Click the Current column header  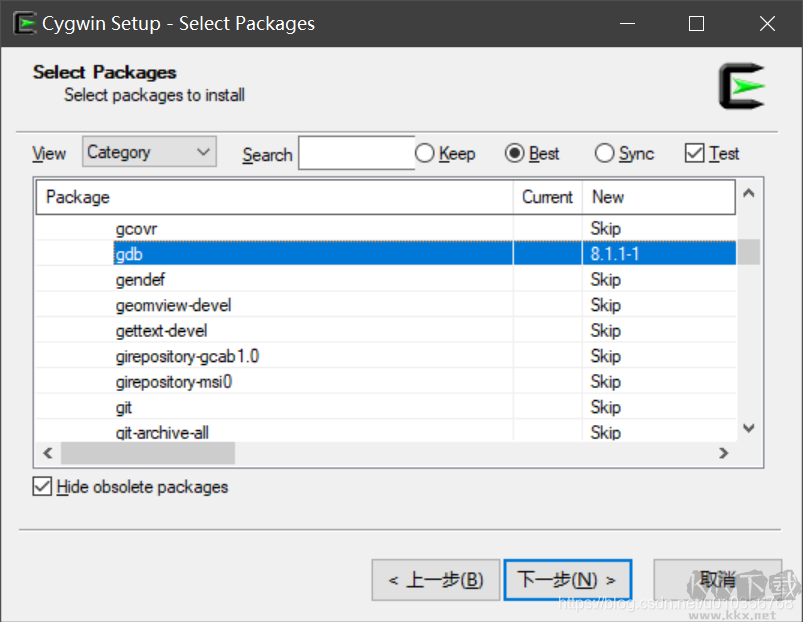click(x=547, y=197)
